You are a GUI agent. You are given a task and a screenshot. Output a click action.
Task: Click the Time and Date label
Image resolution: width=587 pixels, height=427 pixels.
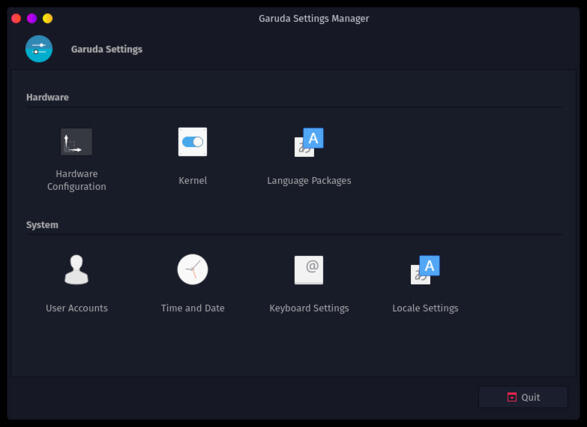click(192, 308)
